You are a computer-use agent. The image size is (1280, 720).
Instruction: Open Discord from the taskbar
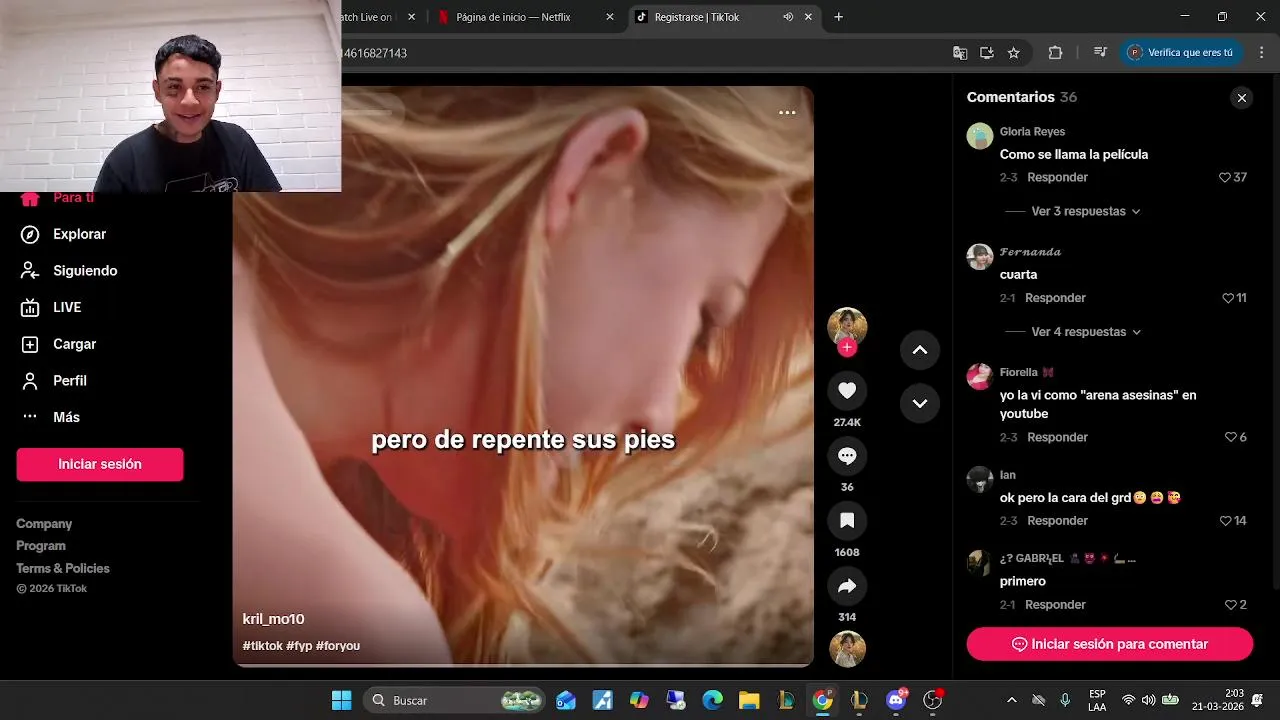click(x=896, y=700)
